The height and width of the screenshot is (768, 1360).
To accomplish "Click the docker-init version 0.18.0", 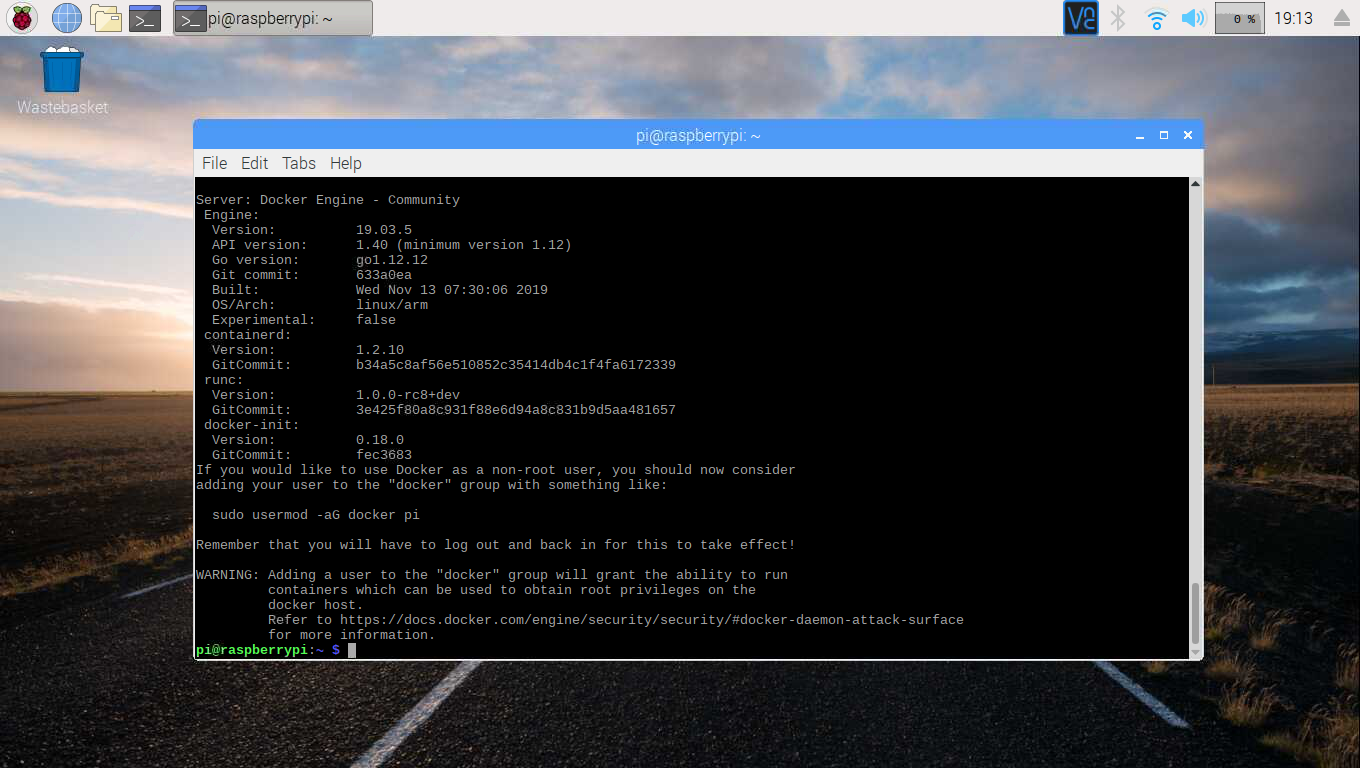I will tap(380, 440).
